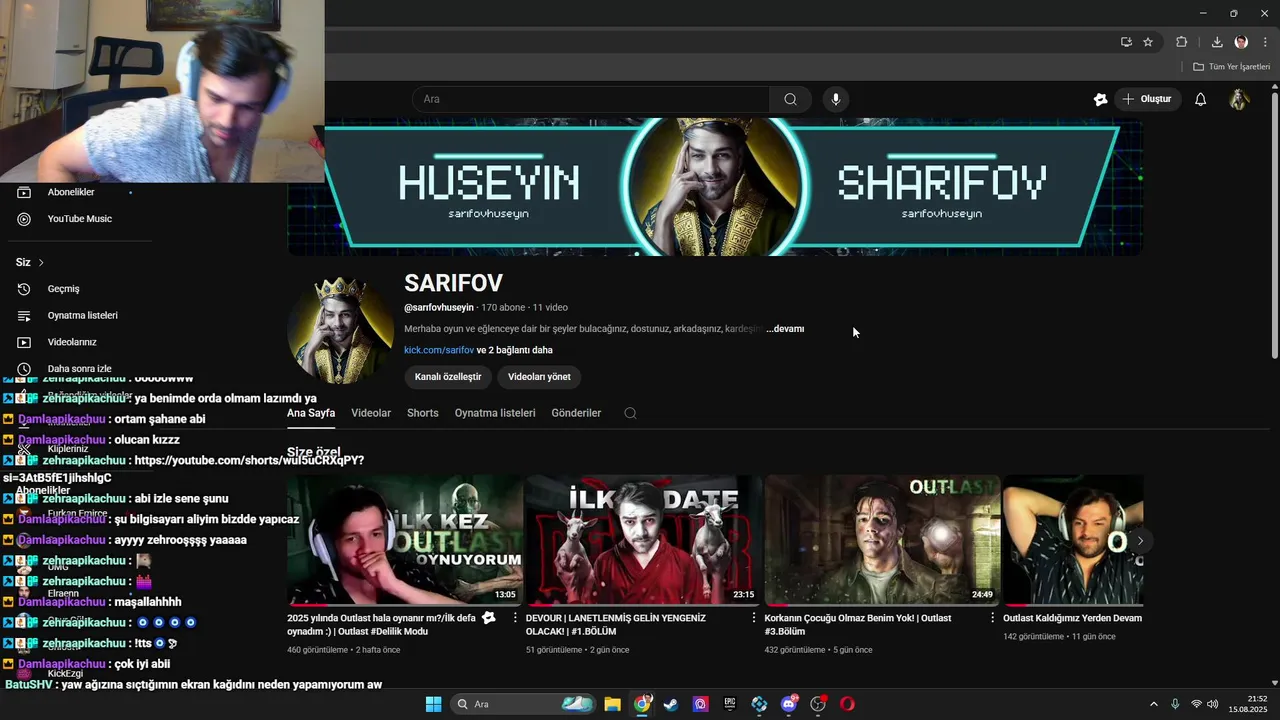Open Opera browser from the taskbar

click(847, 704)
